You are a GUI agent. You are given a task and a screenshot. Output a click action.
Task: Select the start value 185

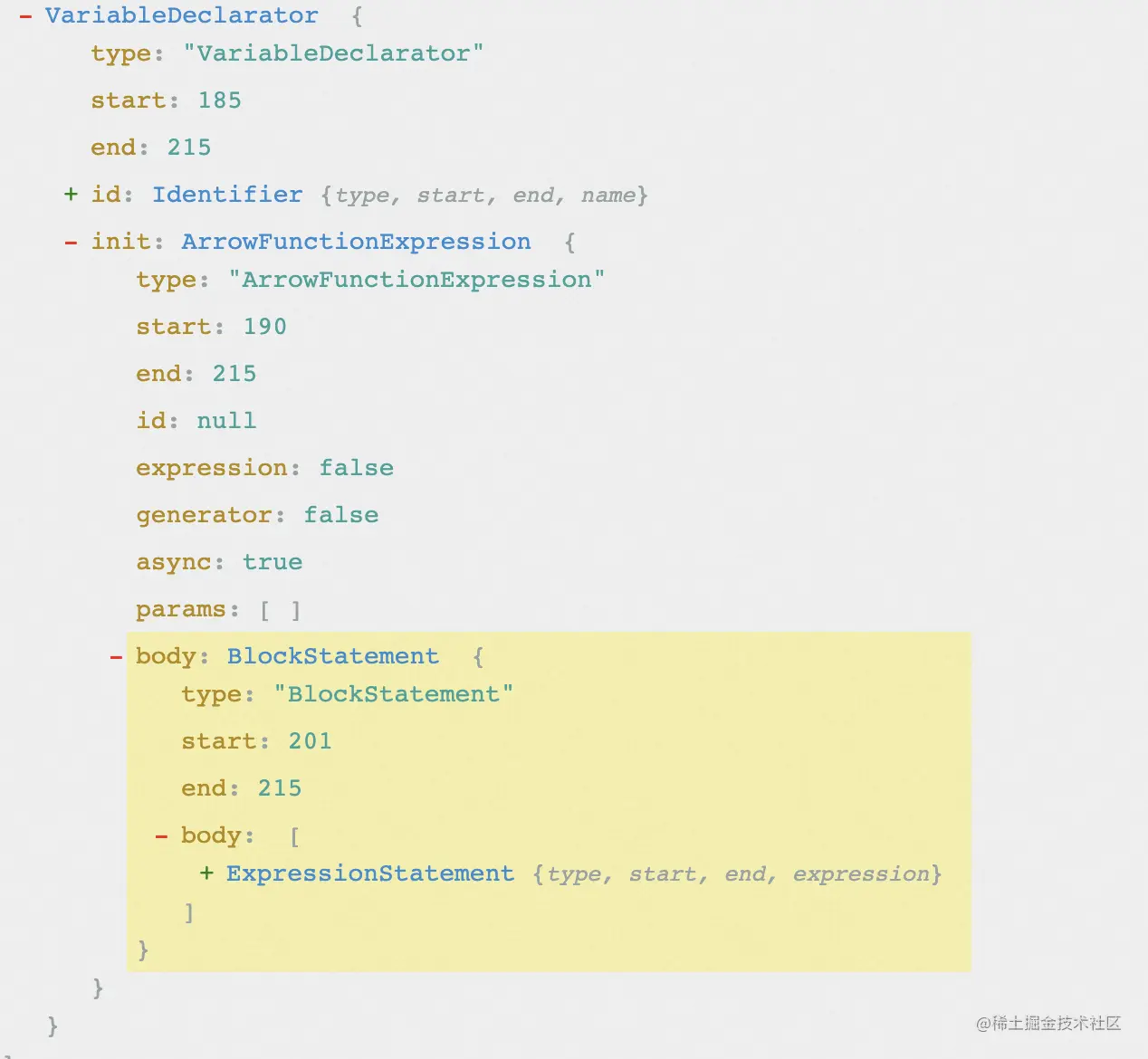coord(220,100)
